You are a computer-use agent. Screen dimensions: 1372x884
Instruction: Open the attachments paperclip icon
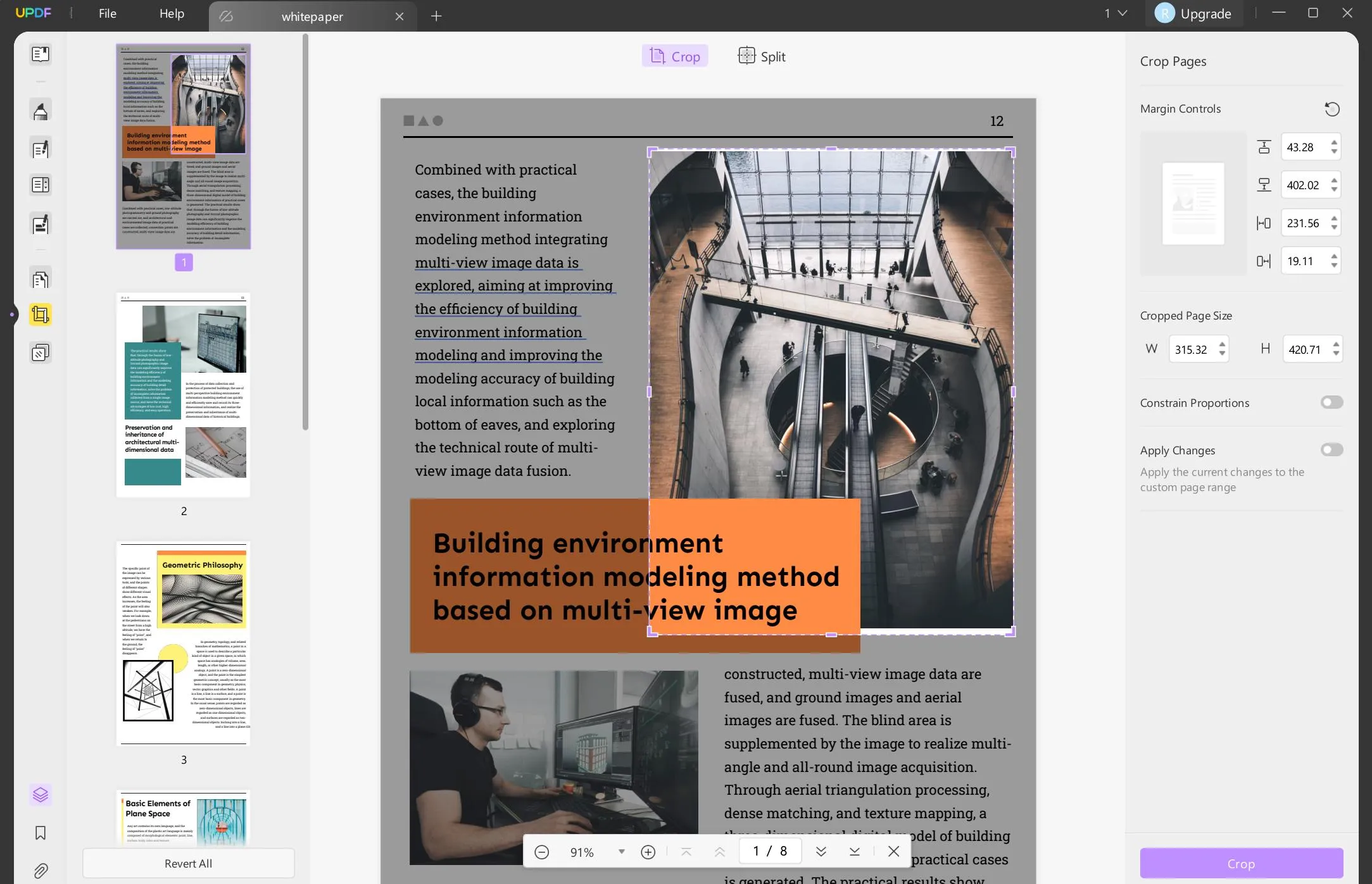[41, 871]
